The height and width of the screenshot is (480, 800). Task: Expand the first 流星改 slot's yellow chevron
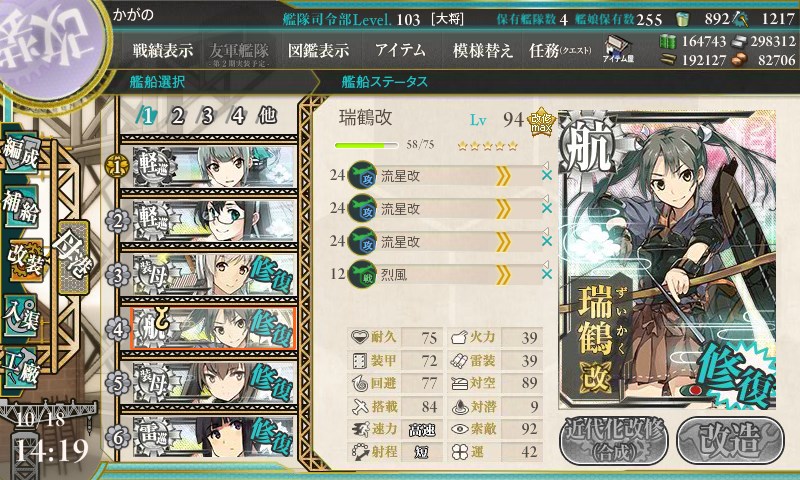503,176
